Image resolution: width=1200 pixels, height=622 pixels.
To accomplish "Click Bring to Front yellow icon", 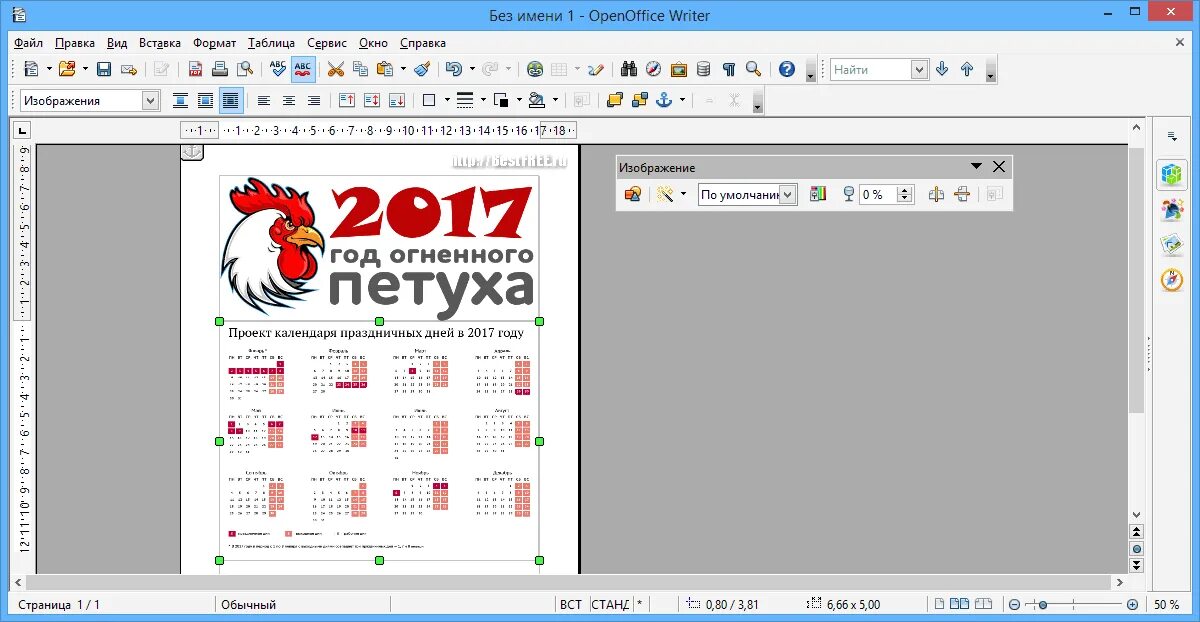I will point(615,100).
